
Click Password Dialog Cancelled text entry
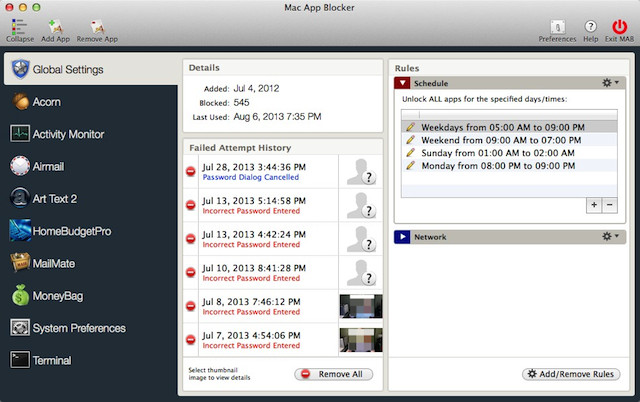pos(251,177)
